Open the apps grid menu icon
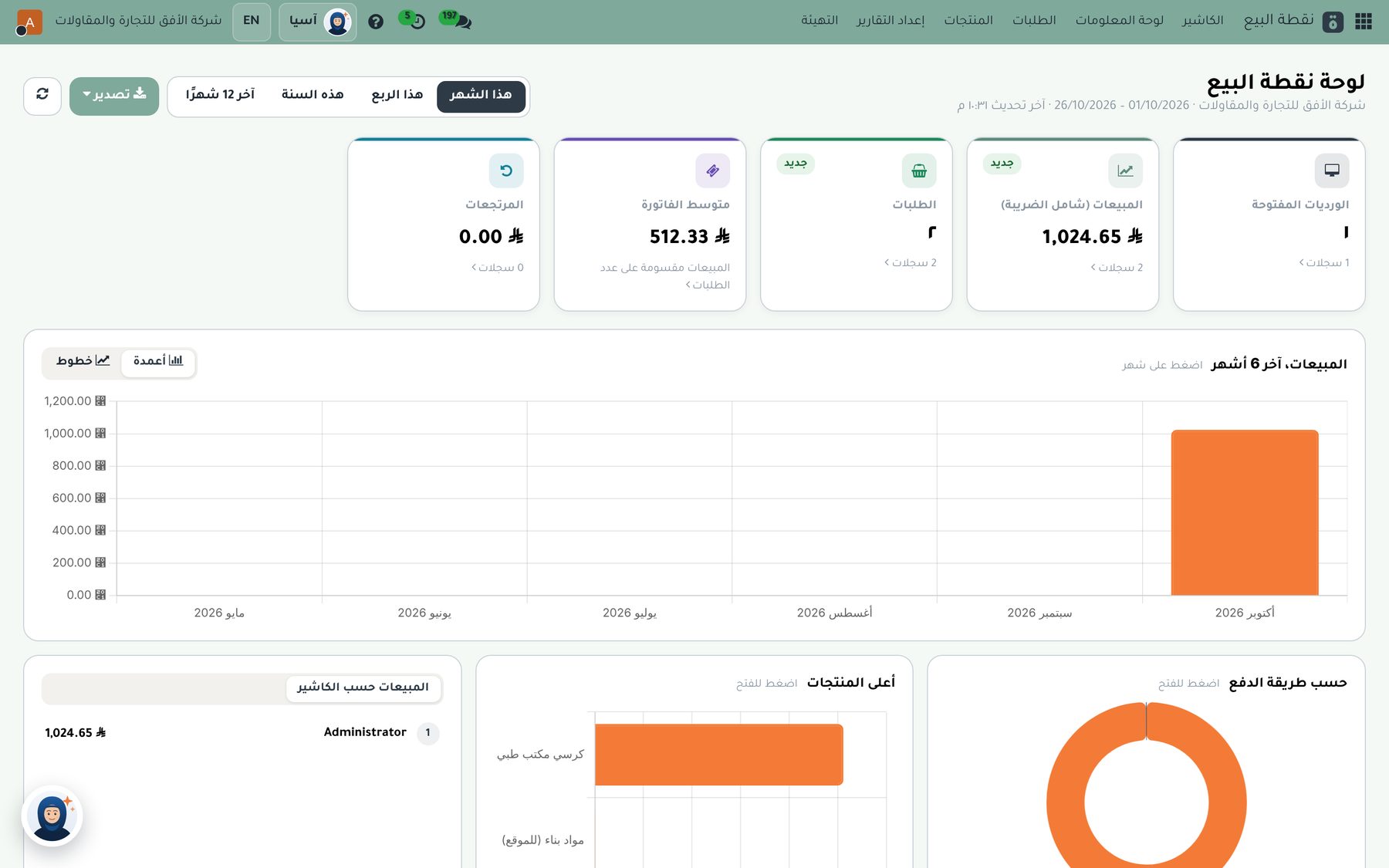1389x868 pixels. pyautogui.click(x=1364, y=21)
